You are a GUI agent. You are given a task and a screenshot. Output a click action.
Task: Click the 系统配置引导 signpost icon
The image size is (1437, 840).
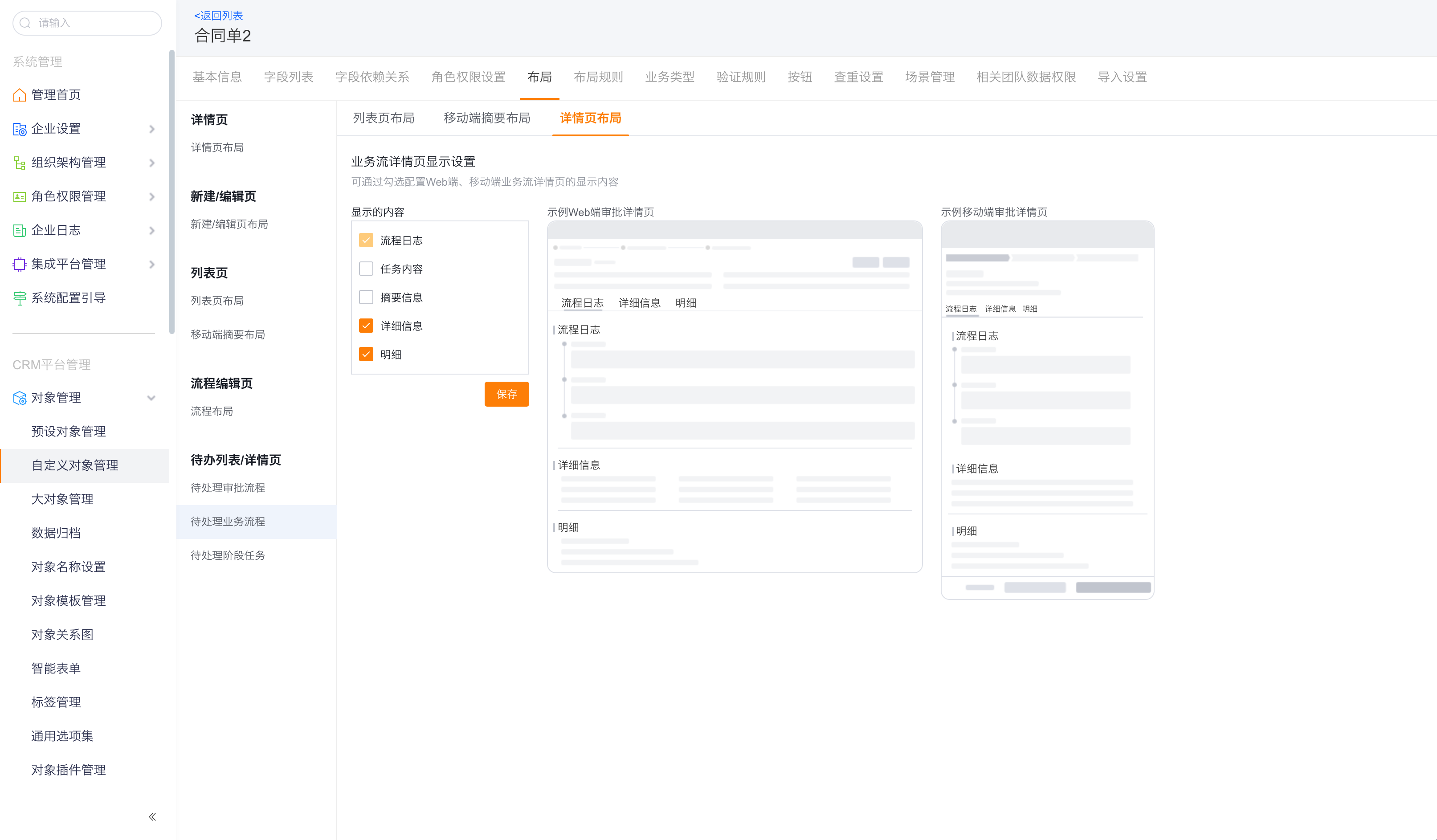pyautogui.click(x=20, y=298)
